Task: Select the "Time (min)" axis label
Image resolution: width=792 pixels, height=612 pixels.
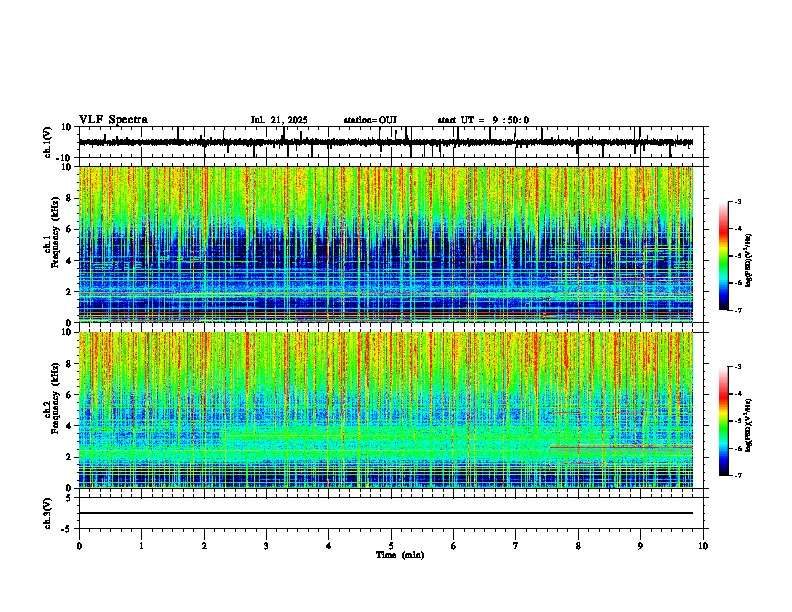Action: 400,555
